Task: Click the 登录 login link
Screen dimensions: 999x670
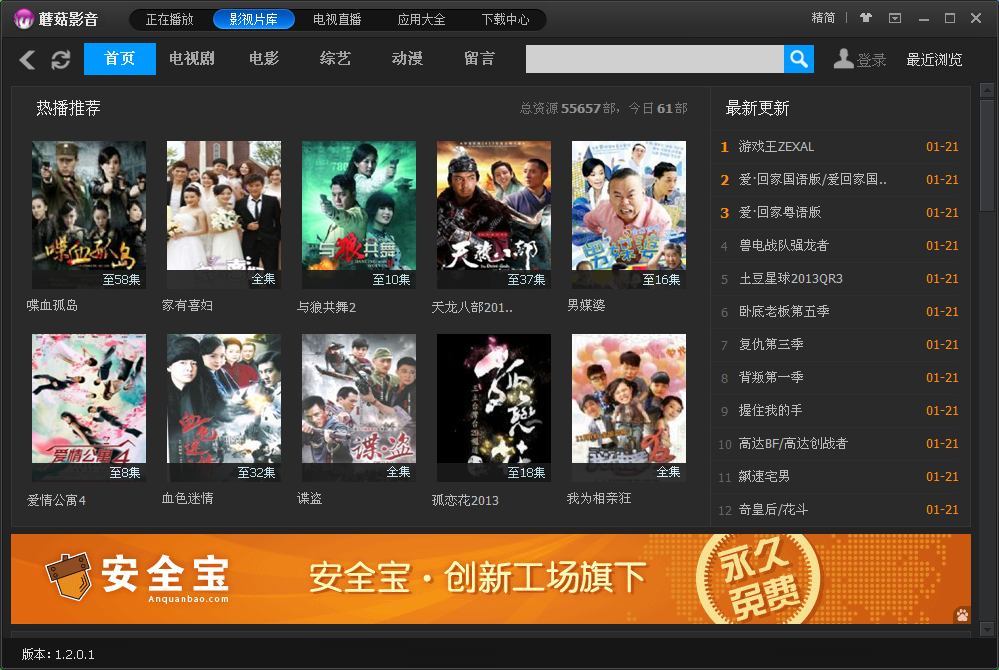Action: 872,60
